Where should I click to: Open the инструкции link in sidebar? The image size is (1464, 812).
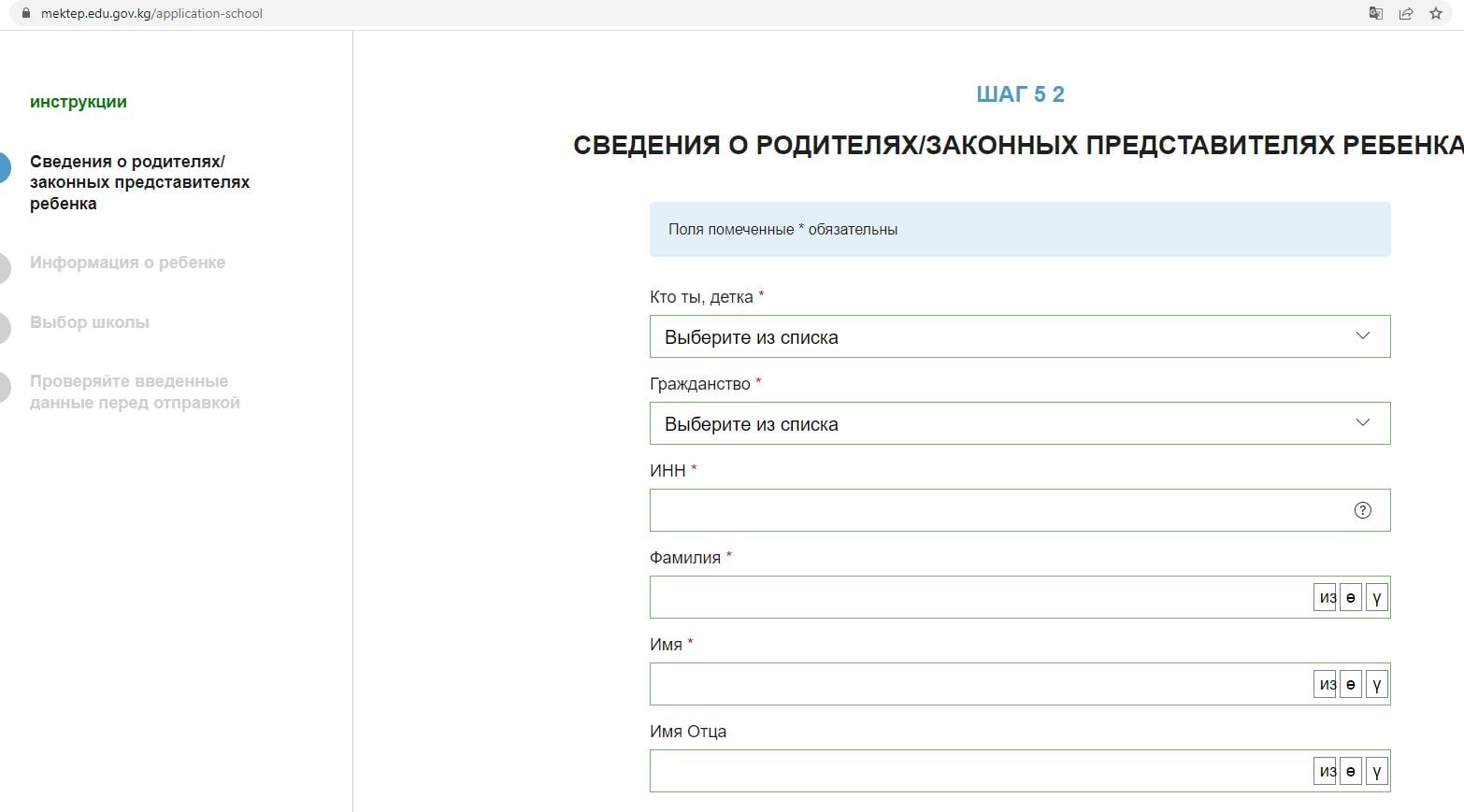[x=79, y=102]
